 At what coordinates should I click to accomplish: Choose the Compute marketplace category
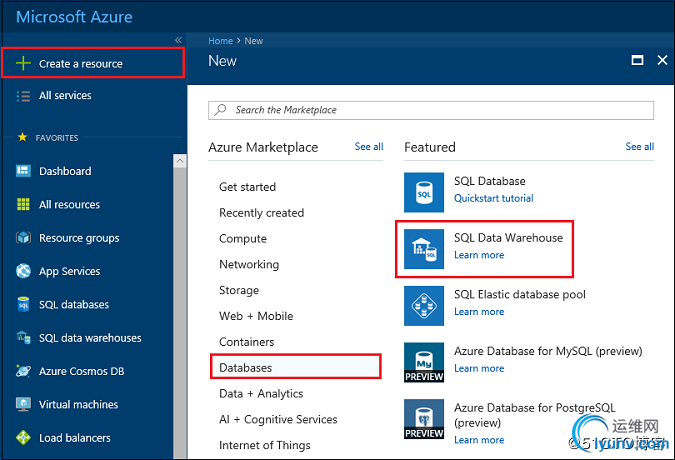[x=243, y=239]
